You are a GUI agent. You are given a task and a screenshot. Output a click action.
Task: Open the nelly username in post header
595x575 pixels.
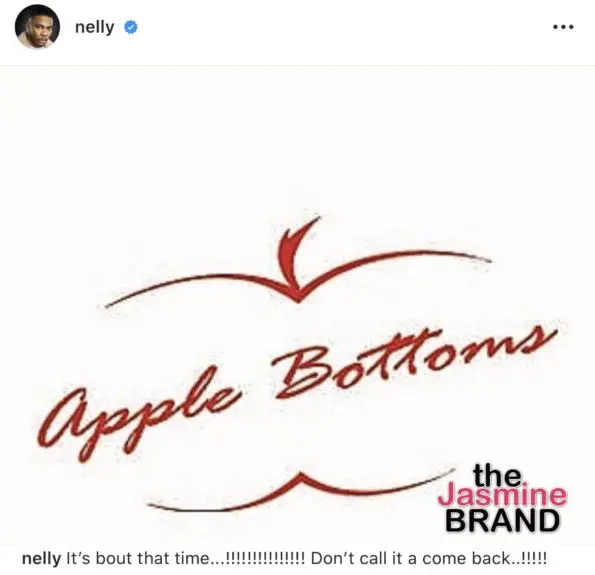(x=94, y=28)
